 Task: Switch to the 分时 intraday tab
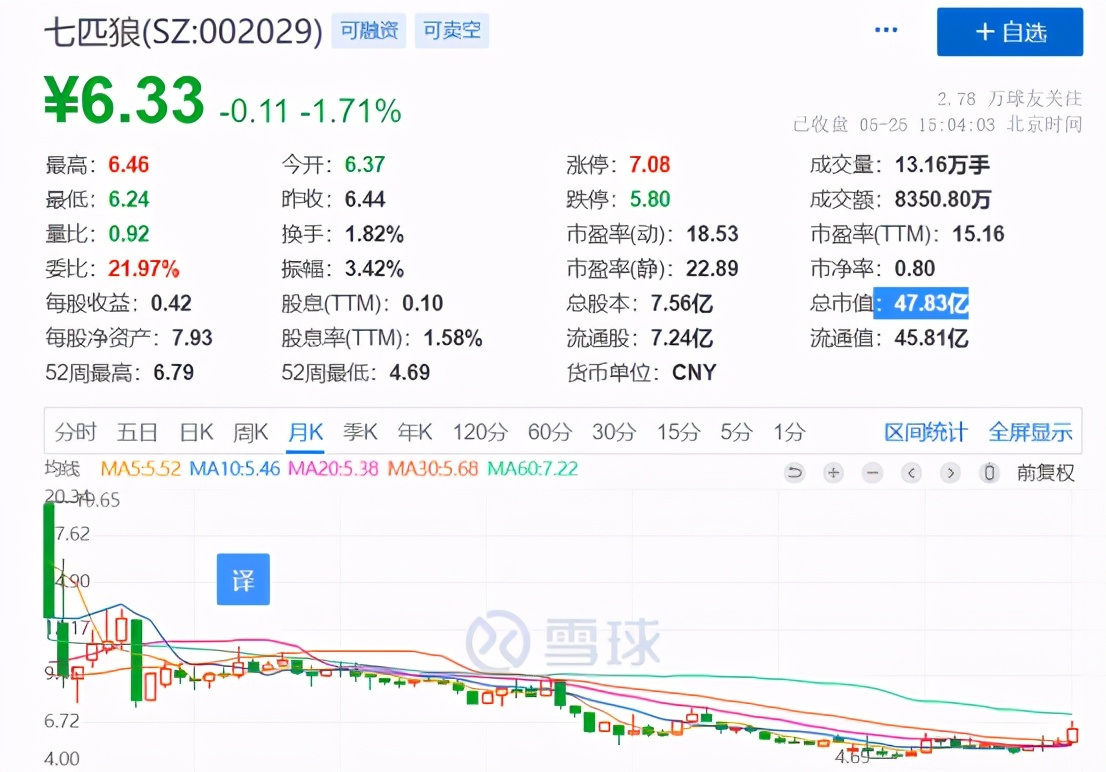click(x=76, y=431)
